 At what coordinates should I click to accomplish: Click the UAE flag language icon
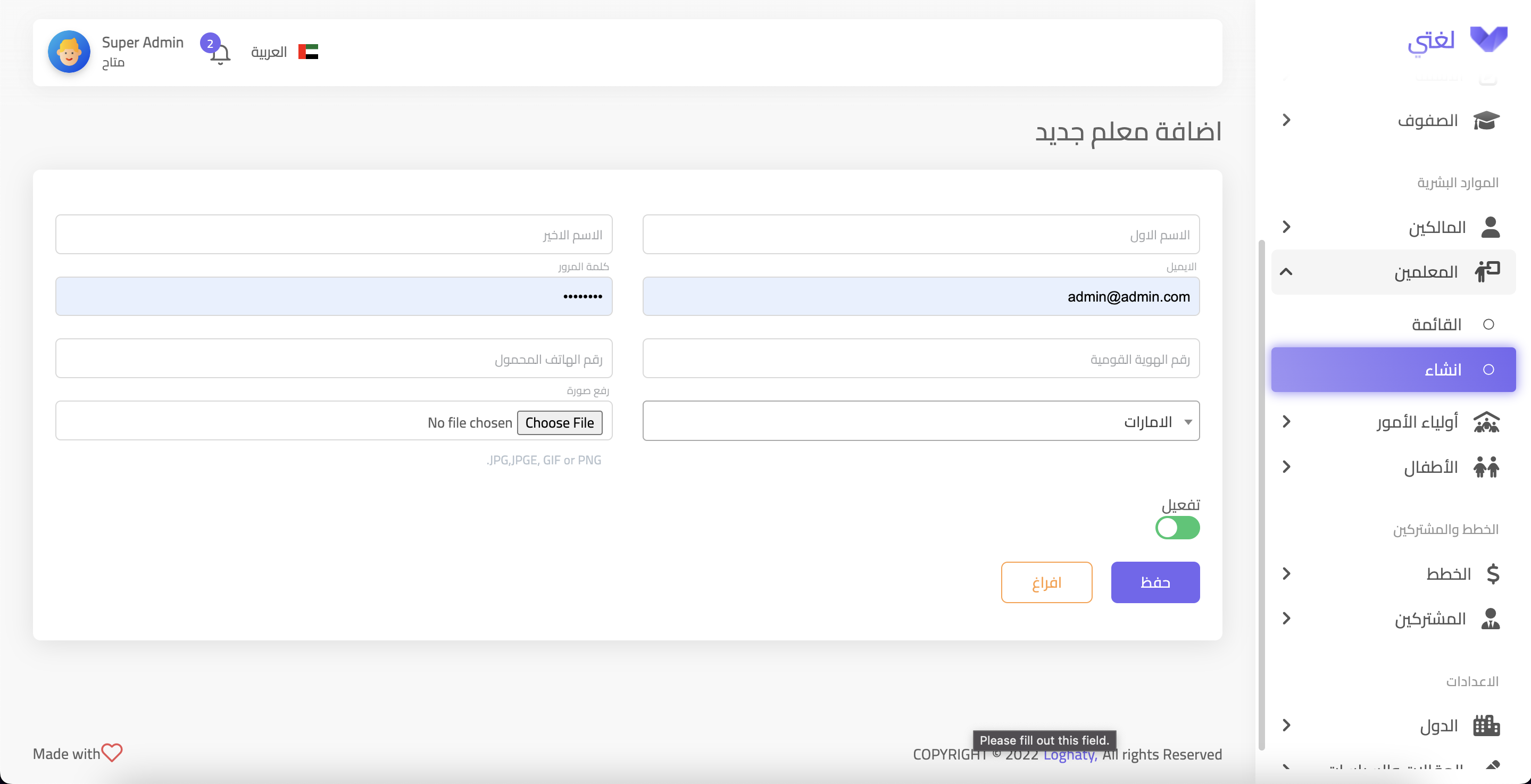(x=308, y=52)
